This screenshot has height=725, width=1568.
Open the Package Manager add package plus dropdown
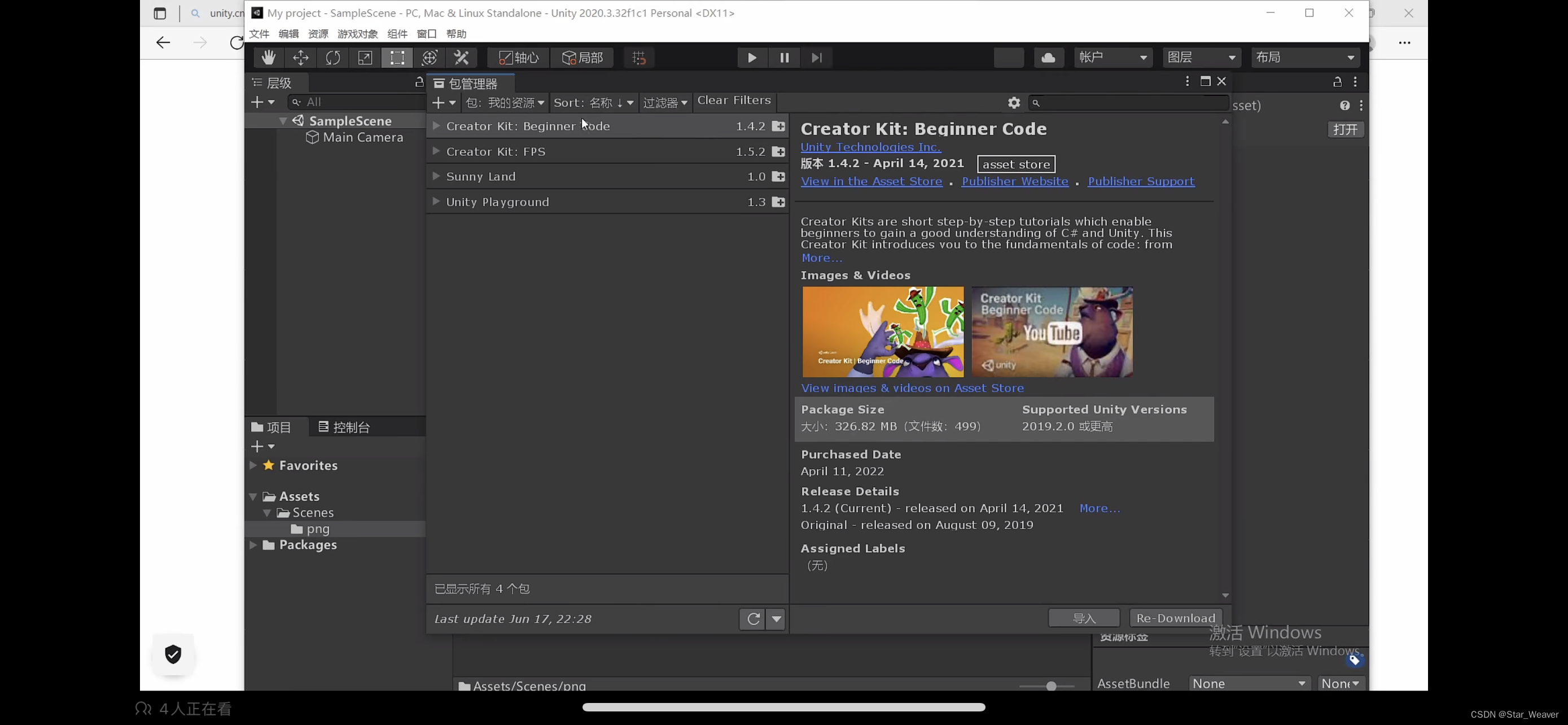444,103
